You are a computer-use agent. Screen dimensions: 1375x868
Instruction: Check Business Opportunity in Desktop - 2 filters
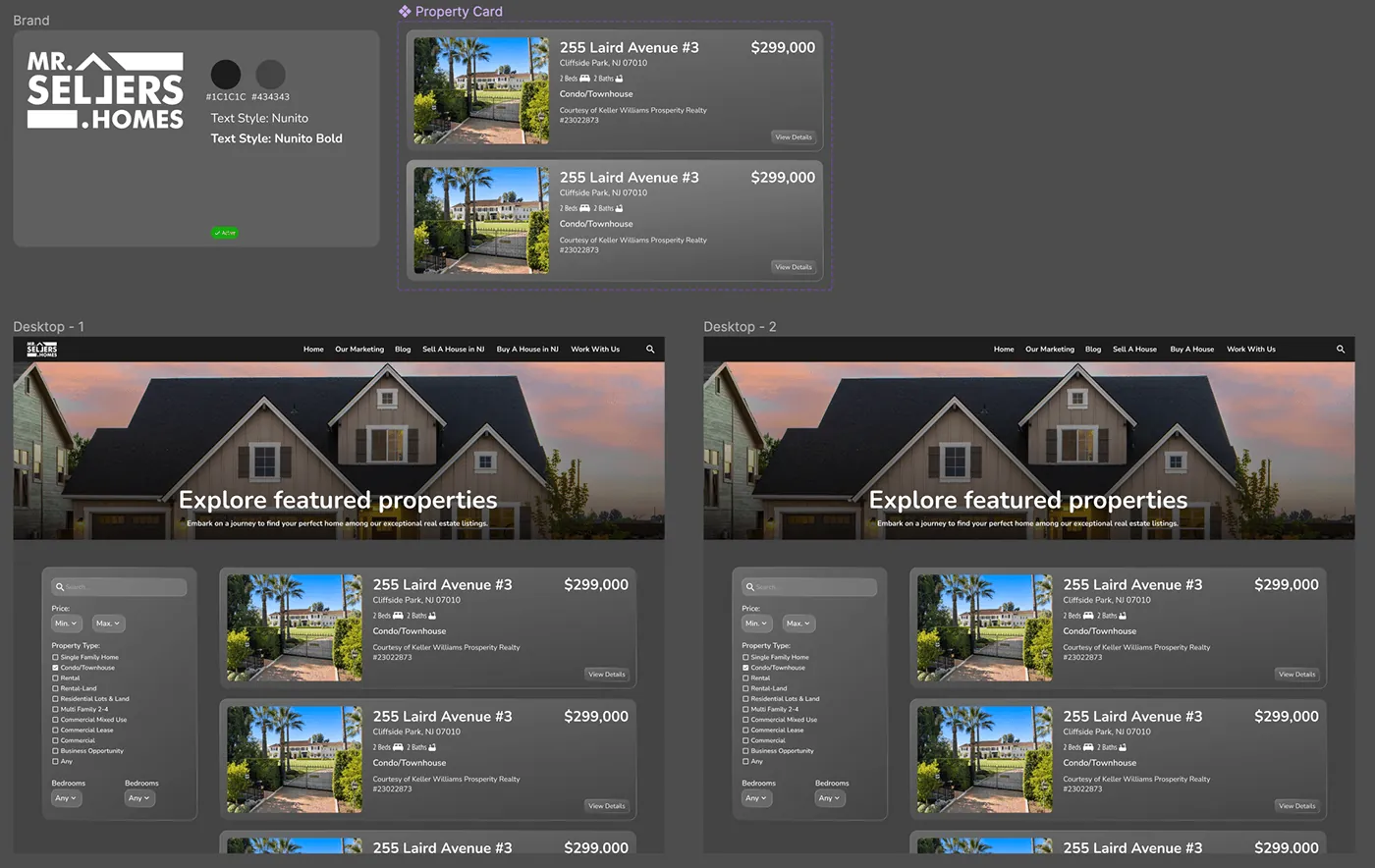(x=746, y=751)
